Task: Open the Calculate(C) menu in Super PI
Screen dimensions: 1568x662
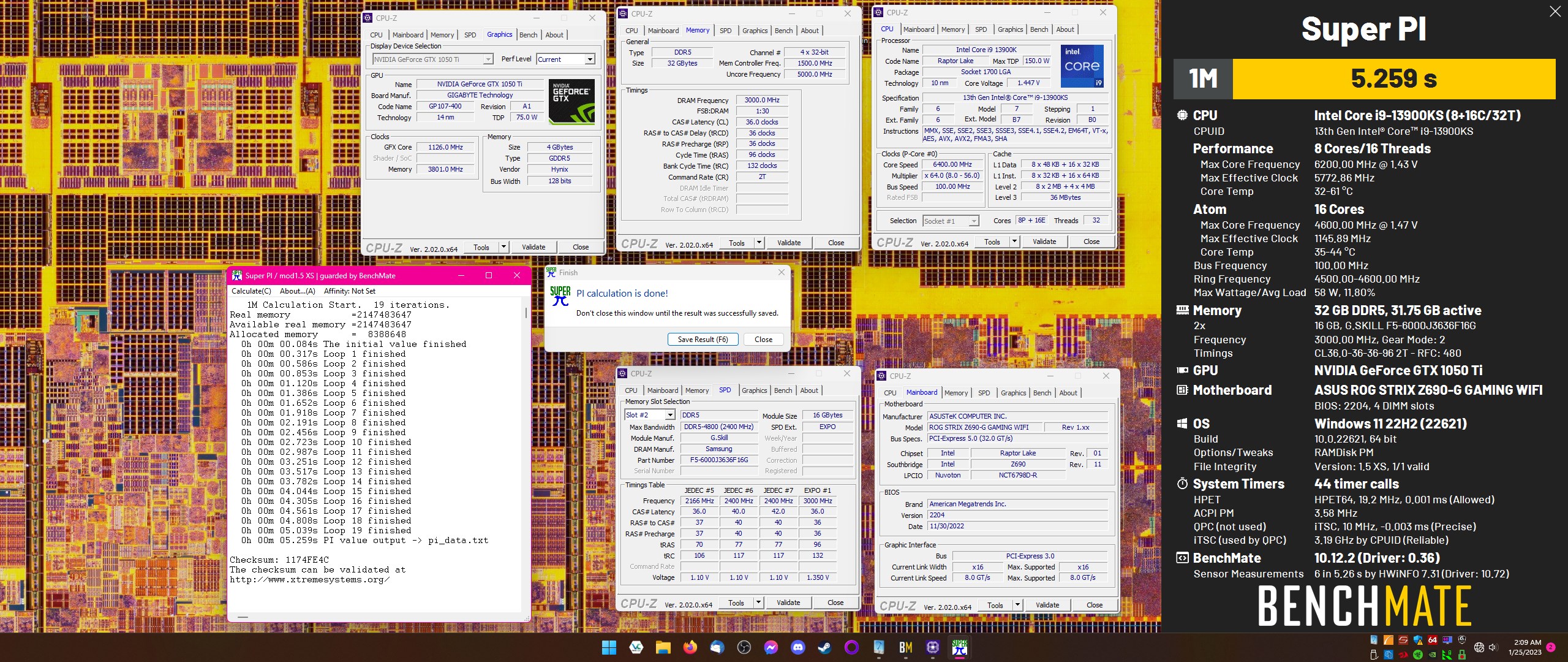Action: tap(251, 291)
